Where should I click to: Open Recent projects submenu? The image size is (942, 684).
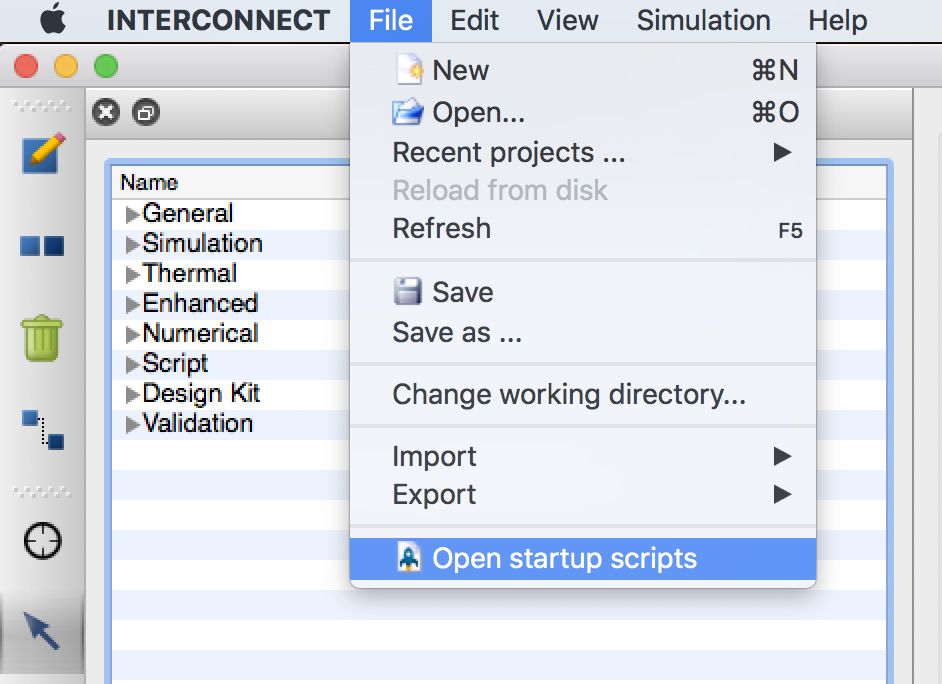[x=583, y=153]
